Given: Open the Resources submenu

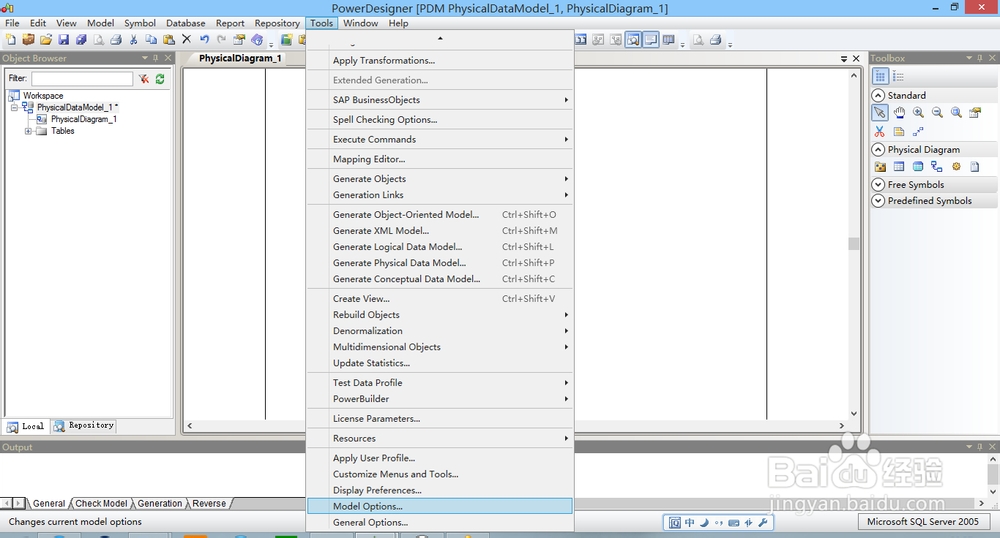Looking at the screenshot, I should [x=440, y=438].
